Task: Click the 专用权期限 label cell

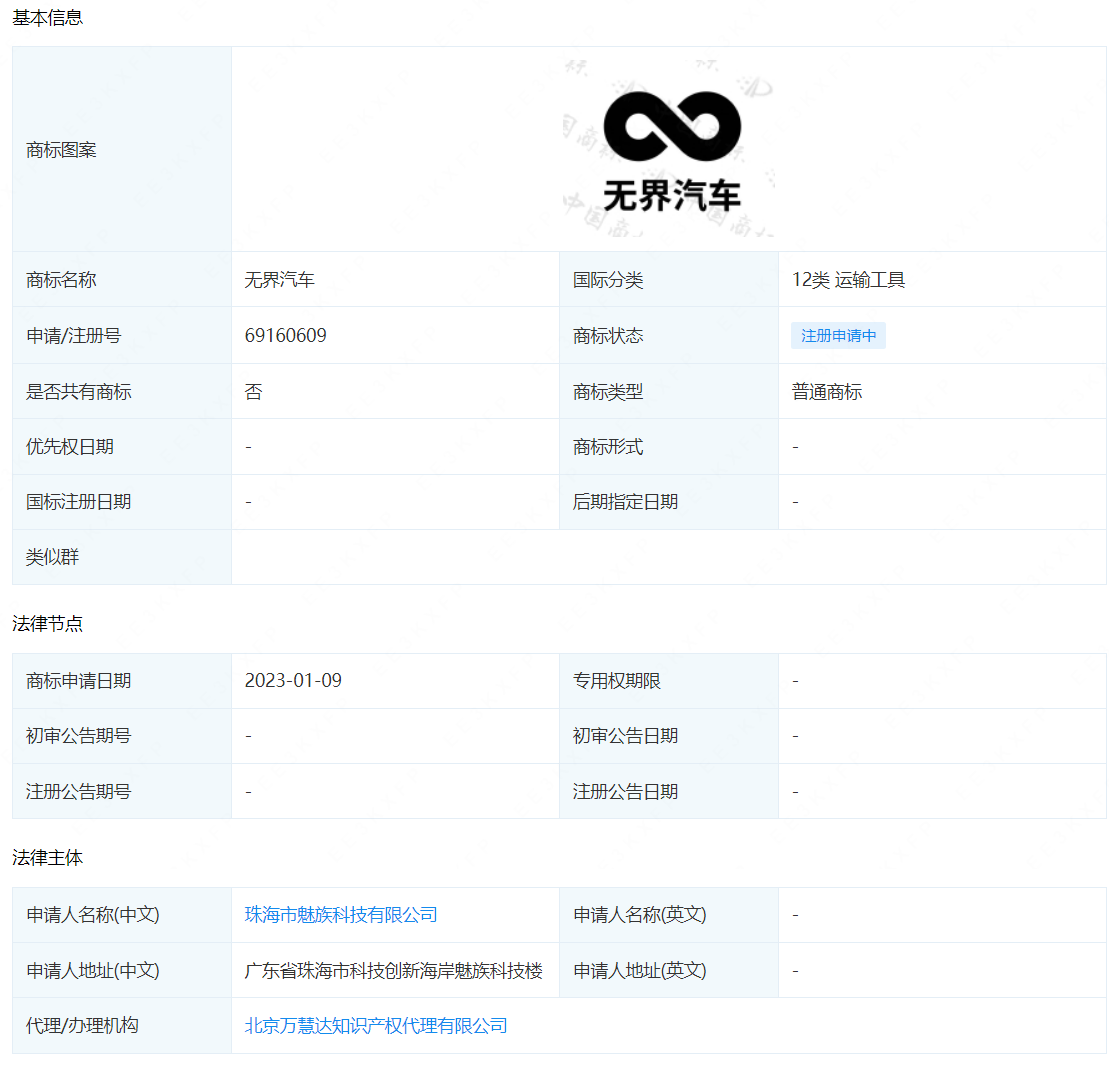Action: [617, 681]
